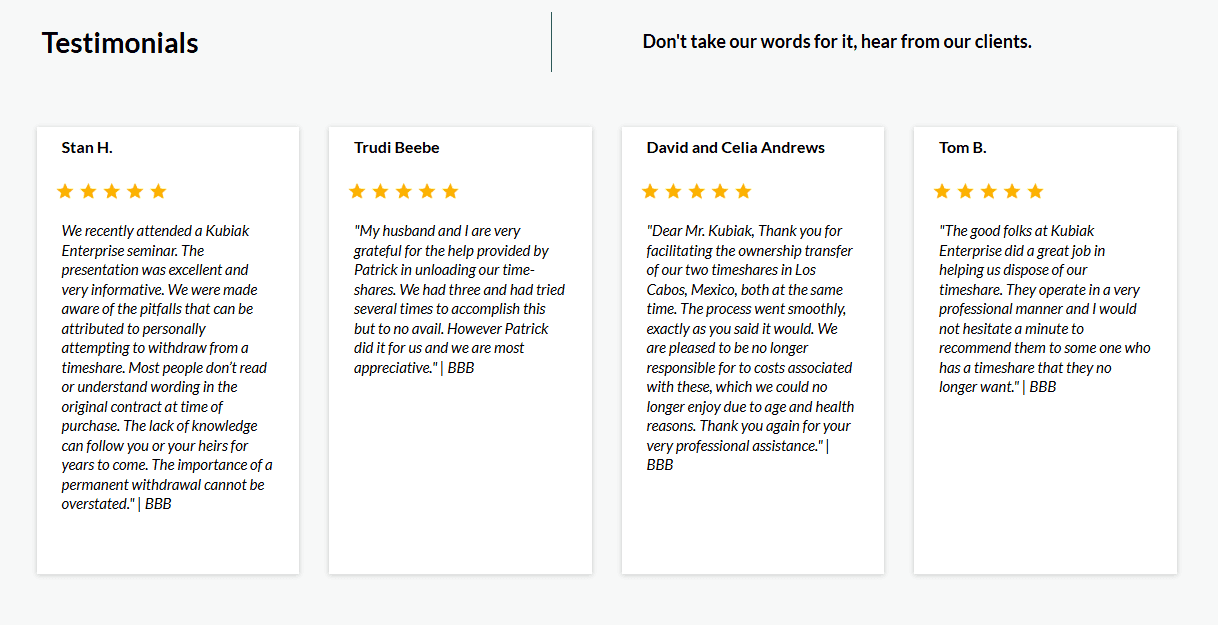Image resolution: width=1218 pixels, height=625 pixels.
Task: Click the Andrews testimonial about Los Cabos timeshares
Action: (750, 347)
